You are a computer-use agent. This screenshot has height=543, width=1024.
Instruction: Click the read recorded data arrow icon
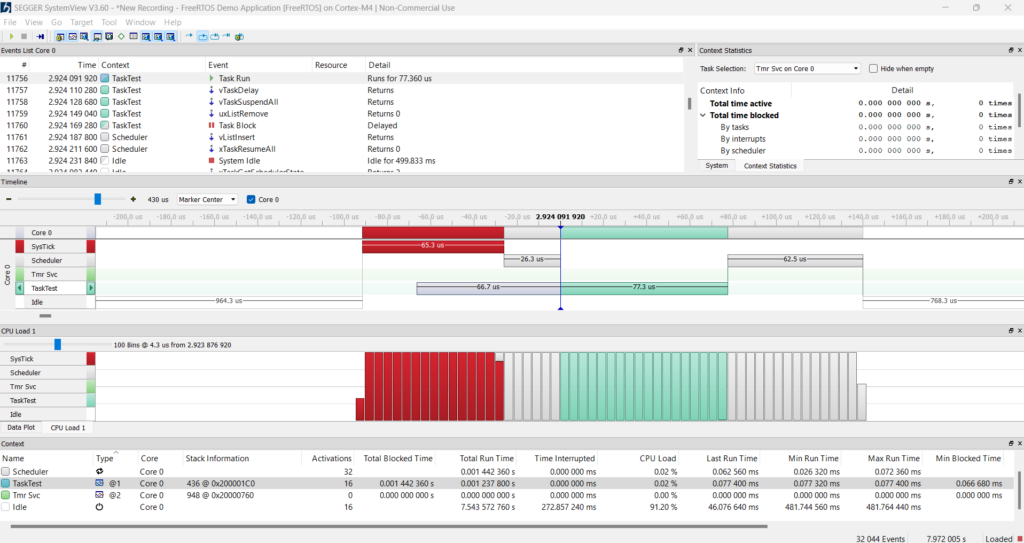(40, 37)
